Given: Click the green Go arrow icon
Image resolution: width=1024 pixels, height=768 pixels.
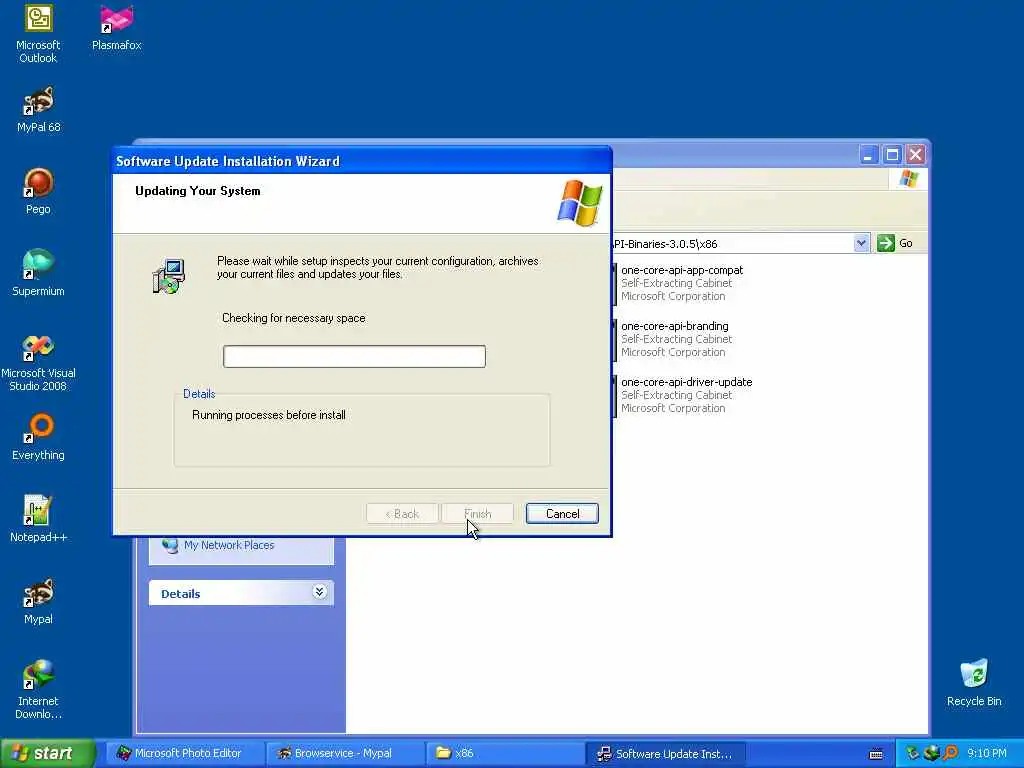Looking at the screenshot, I should pos(886,244).
